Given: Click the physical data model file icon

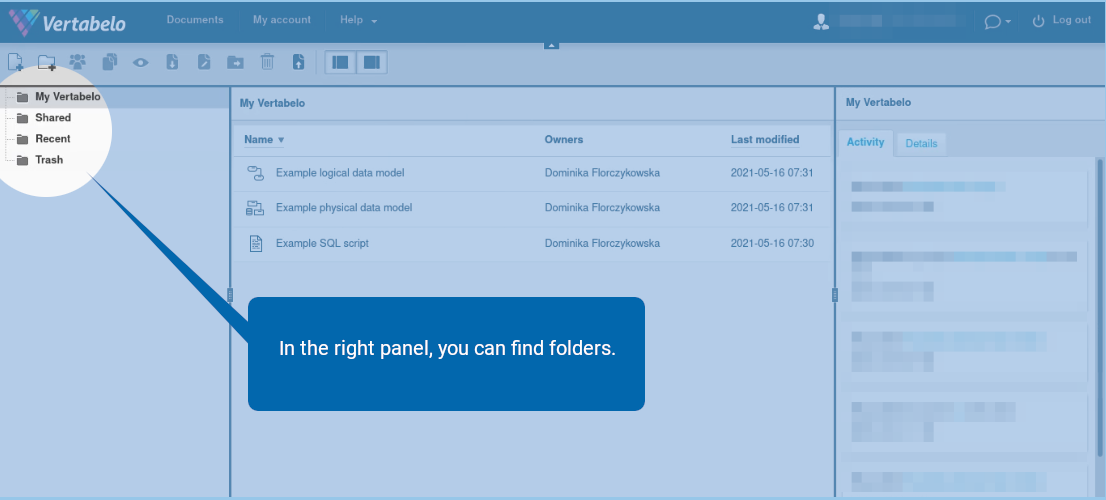Looking at the screenshot, I should 255,208.
